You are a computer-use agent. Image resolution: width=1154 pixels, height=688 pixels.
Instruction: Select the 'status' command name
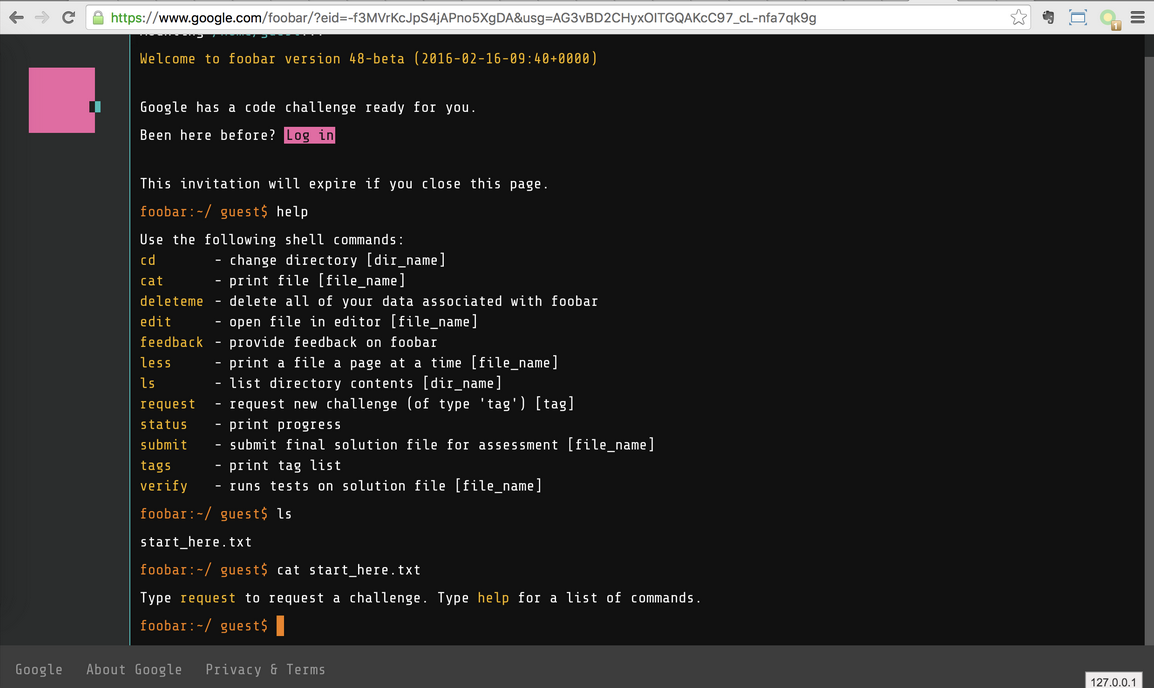(x=163, y=425)
